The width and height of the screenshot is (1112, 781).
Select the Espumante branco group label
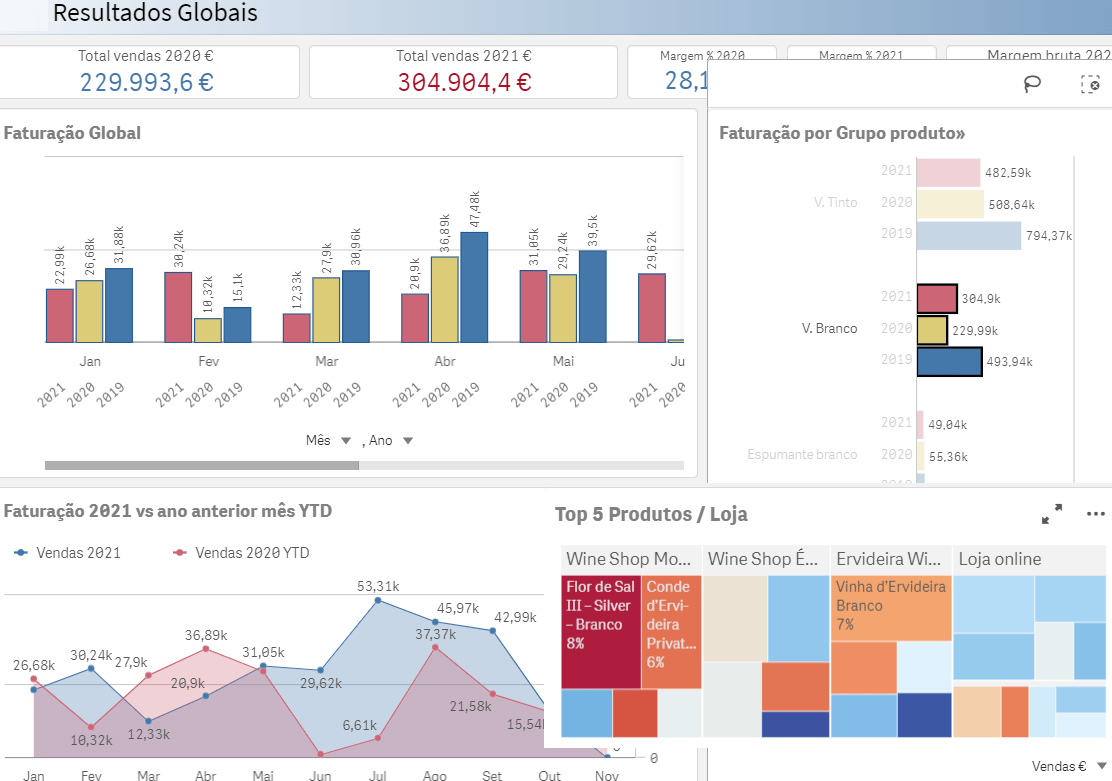pos(802,454)
